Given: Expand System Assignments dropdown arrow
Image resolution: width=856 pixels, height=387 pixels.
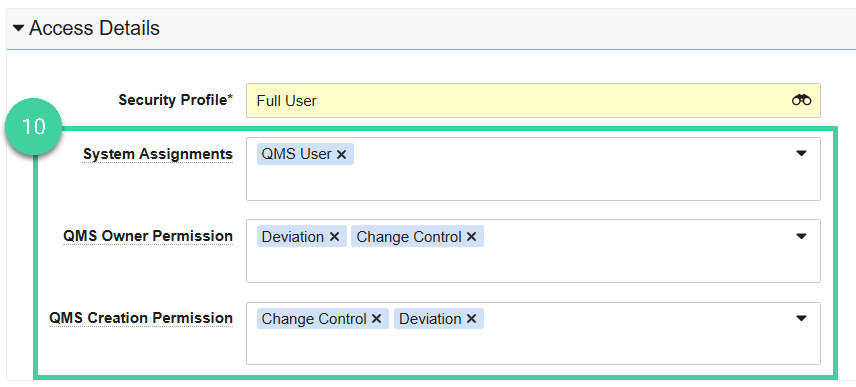Looking at the screenshot, I should [801, 153].
